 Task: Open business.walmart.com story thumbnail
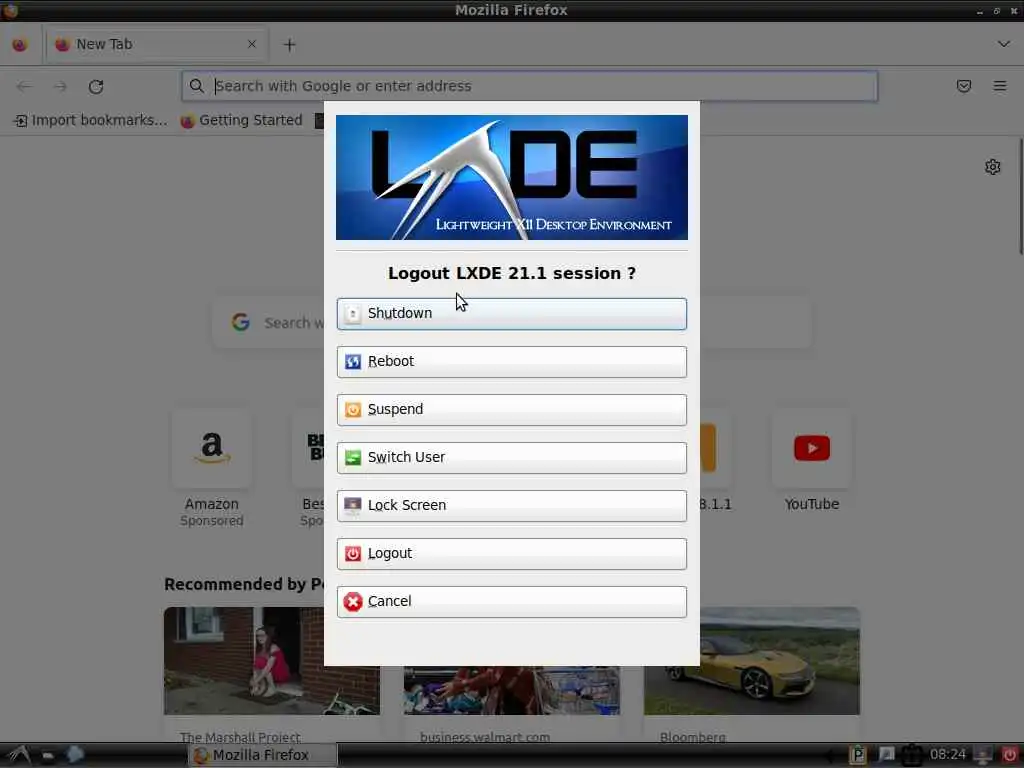tap(511, 690)
